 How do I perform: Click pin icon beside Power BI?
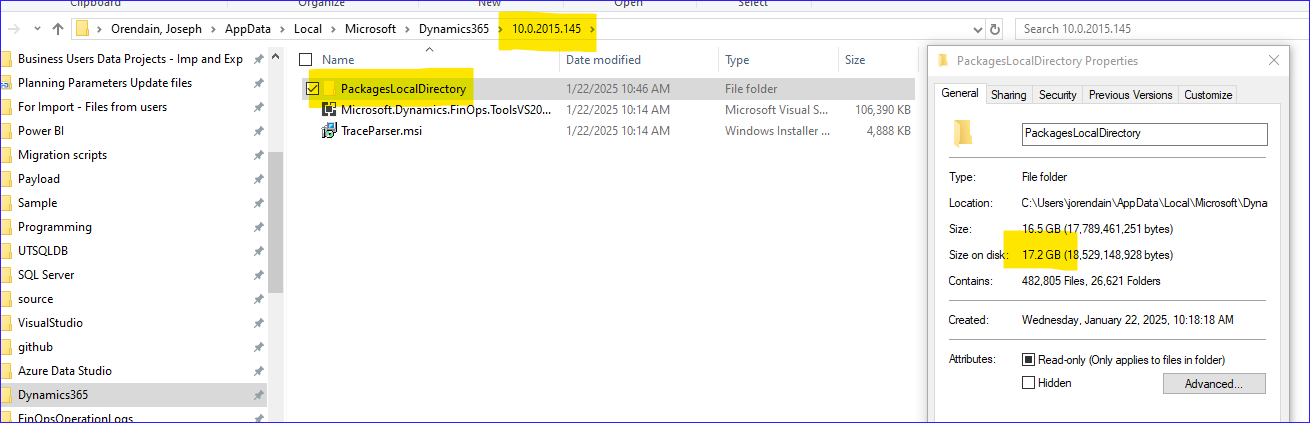coord(258,131)
